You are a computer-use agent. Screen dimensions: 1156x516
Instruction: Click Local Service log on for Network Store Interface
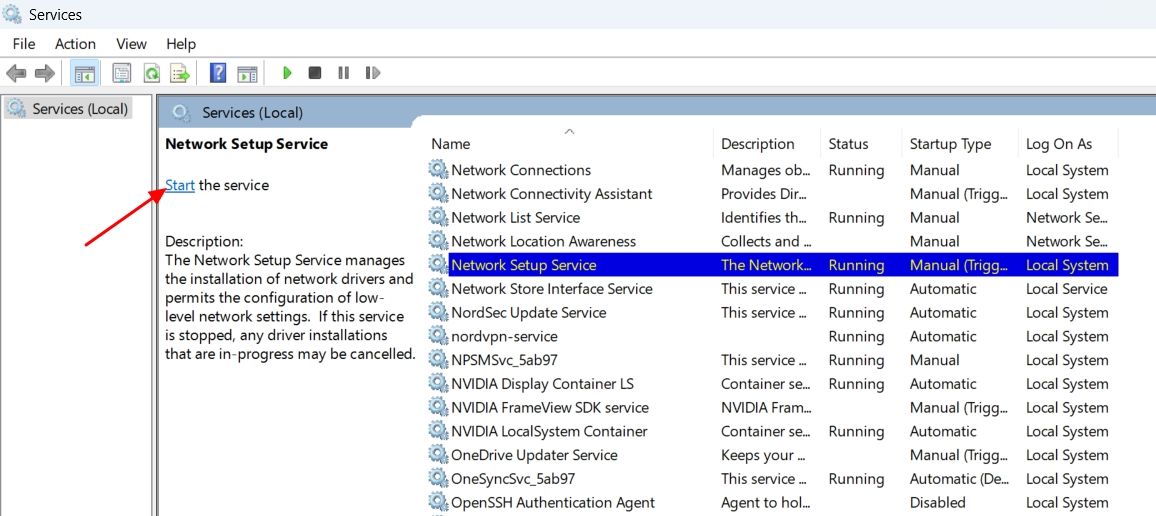point(1066,289)
